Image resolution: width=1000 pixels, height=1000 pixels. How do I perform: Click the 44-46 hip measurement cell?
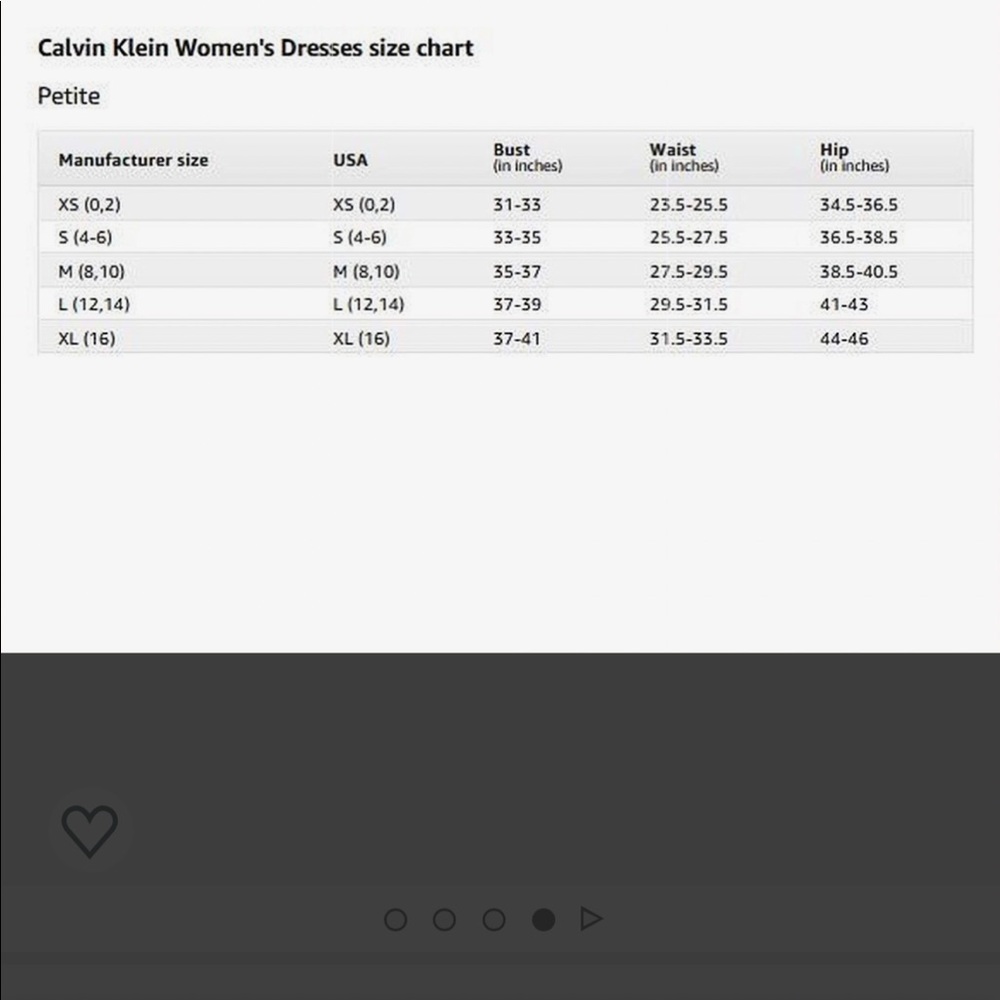[x=844, y=339]
